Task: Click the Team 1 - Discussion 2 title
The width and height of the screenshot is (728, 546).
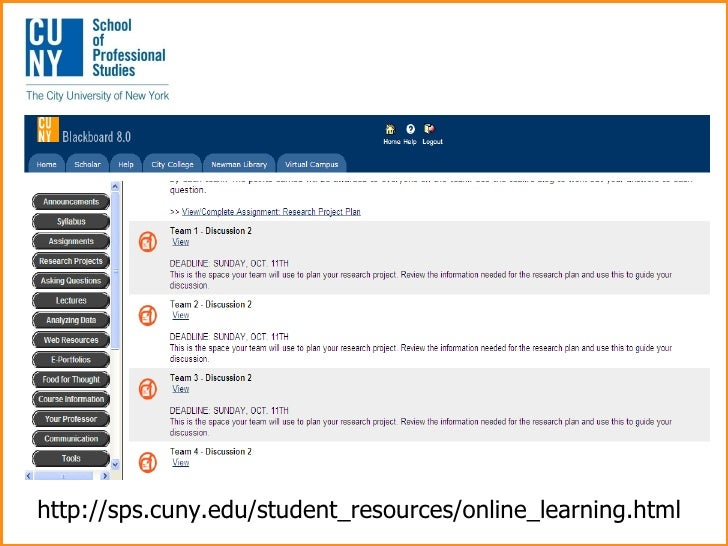Action: tap(211, 231)
